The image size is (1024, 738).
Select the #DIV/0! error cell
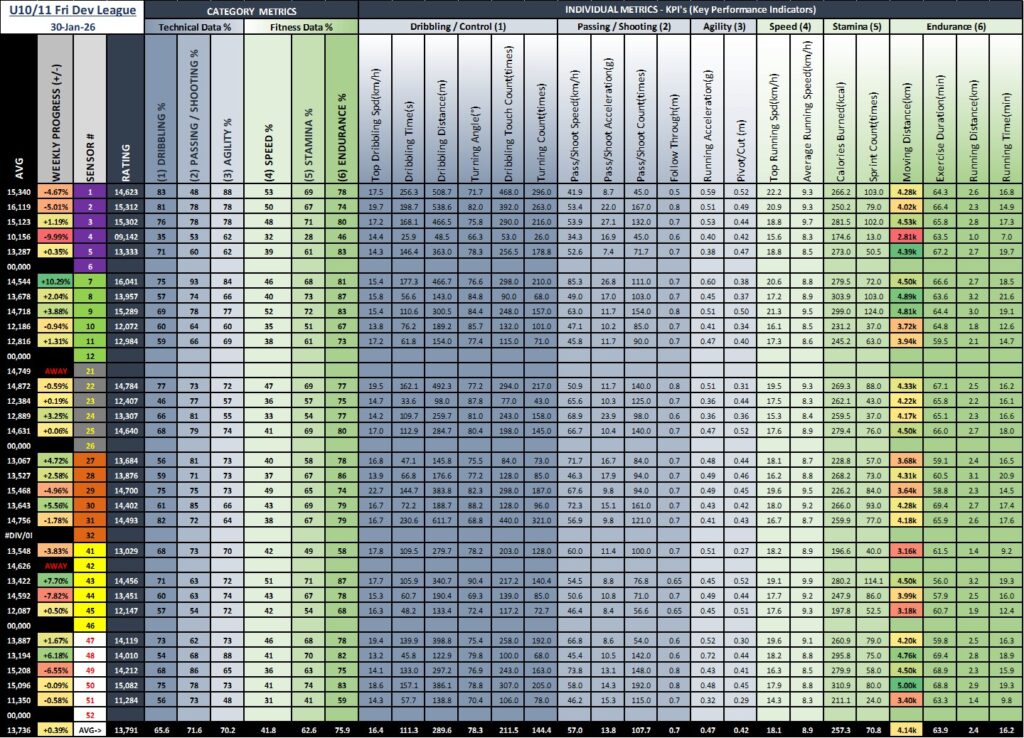pyautogui.click(x=20, y=536)
